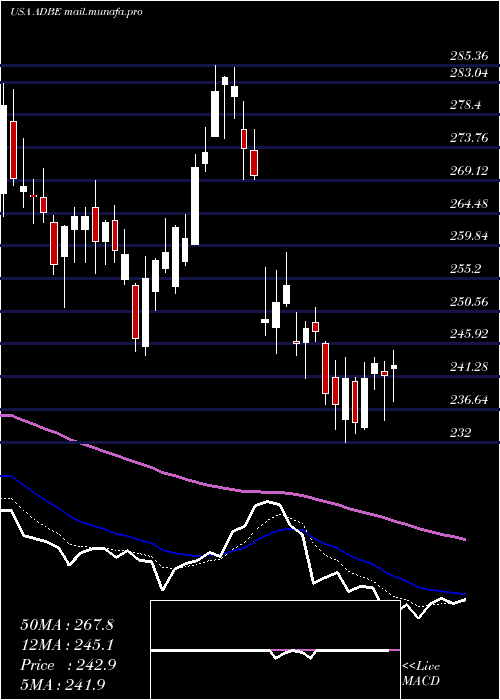Select the 232 price axis label
This screenshot has height=700, width=500.
[x=460, y=433]
